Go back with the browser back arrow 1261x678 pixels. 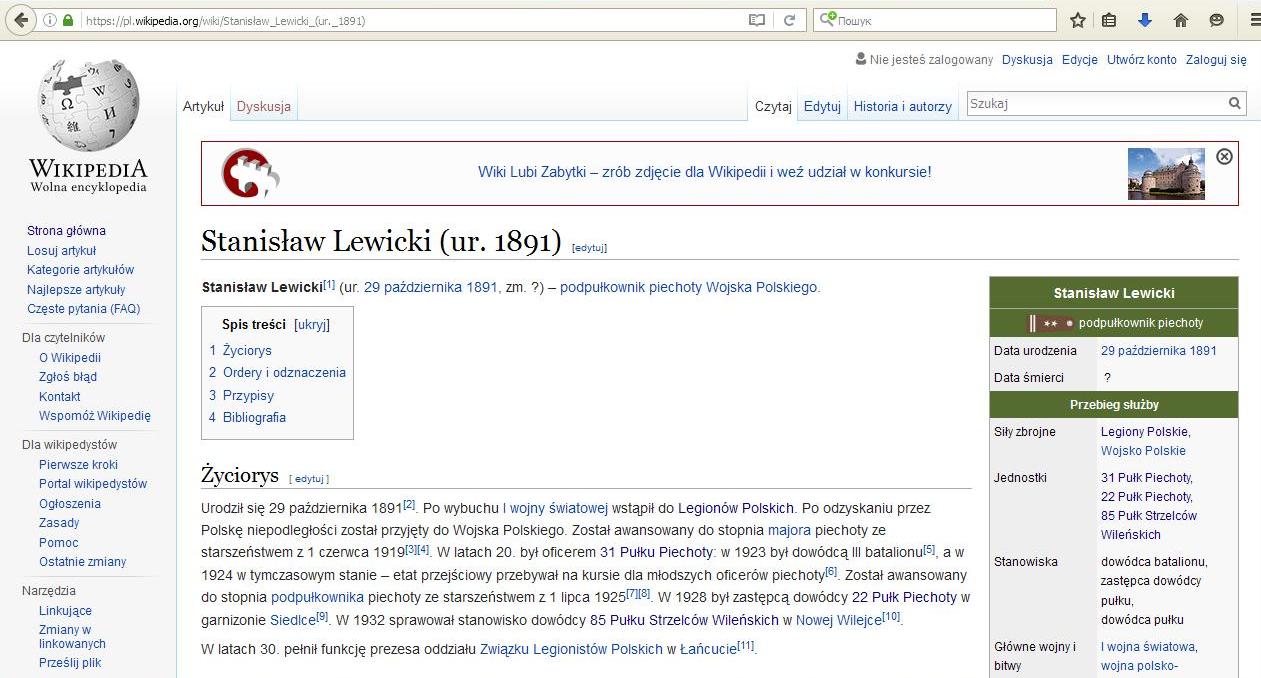point(21,20)
